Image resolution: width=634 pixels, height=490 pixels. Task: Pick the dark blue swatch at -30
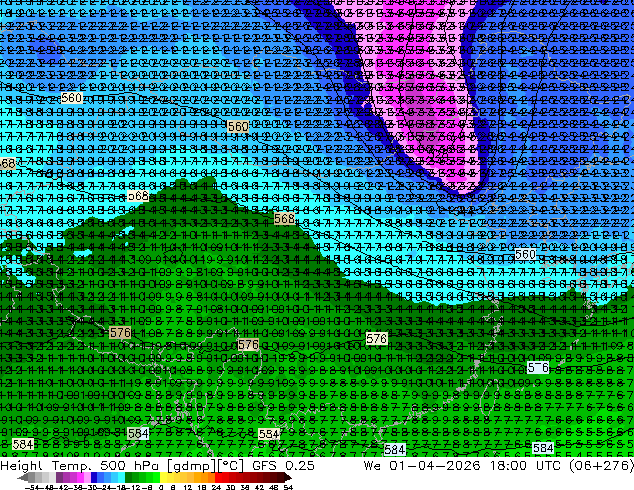tap(94, 477)
